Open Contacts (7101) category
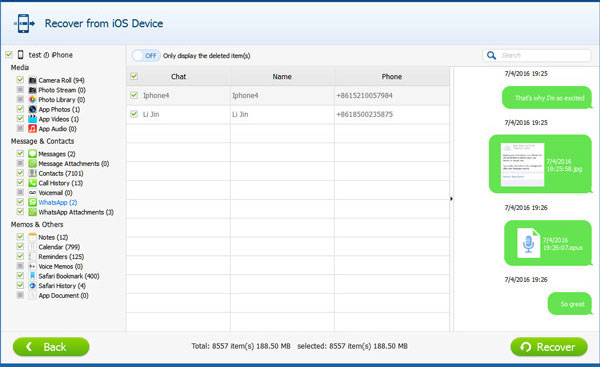 click(61, 173)
